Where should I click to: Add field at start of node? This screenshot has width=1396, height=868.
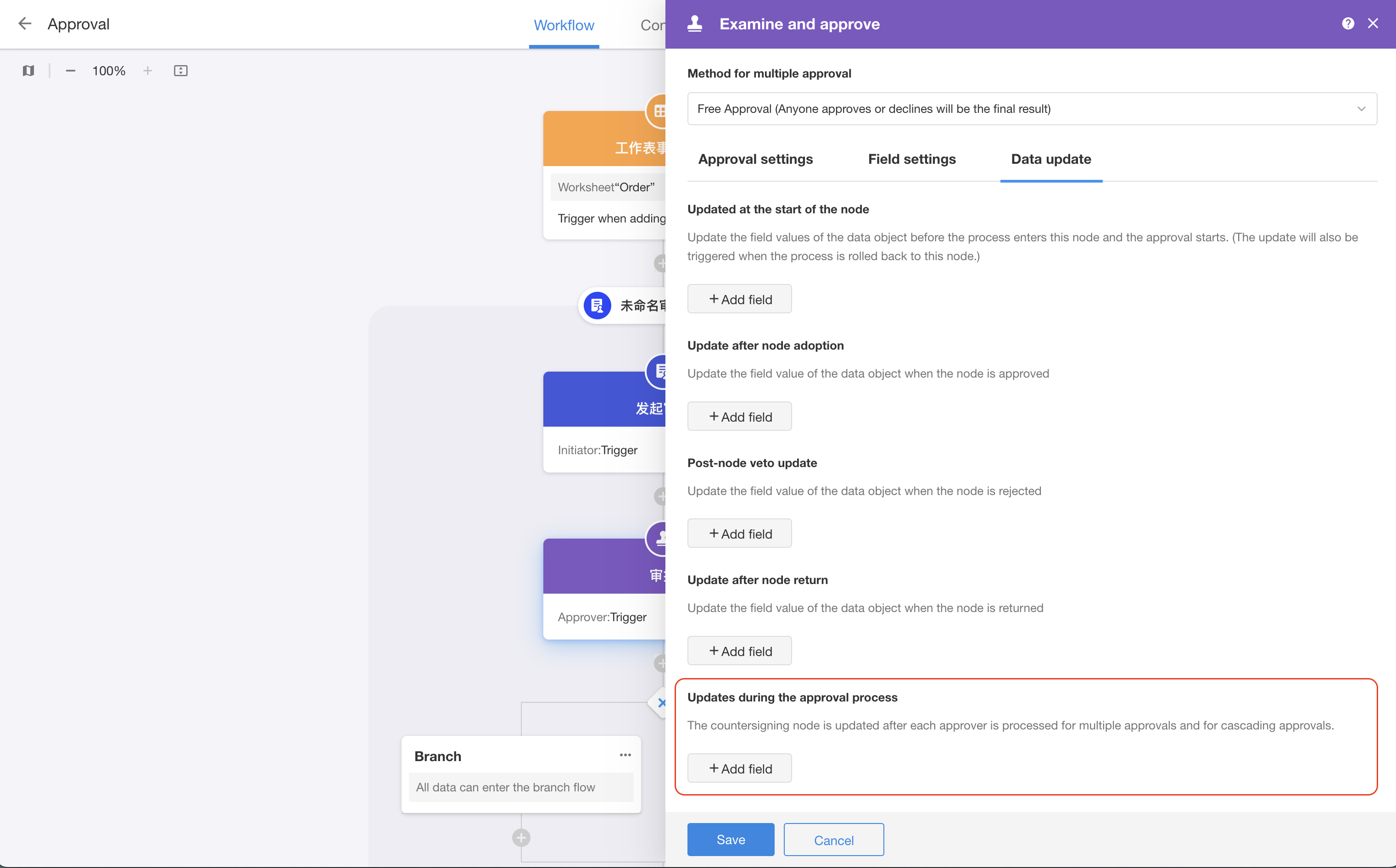tap(739, 299)
